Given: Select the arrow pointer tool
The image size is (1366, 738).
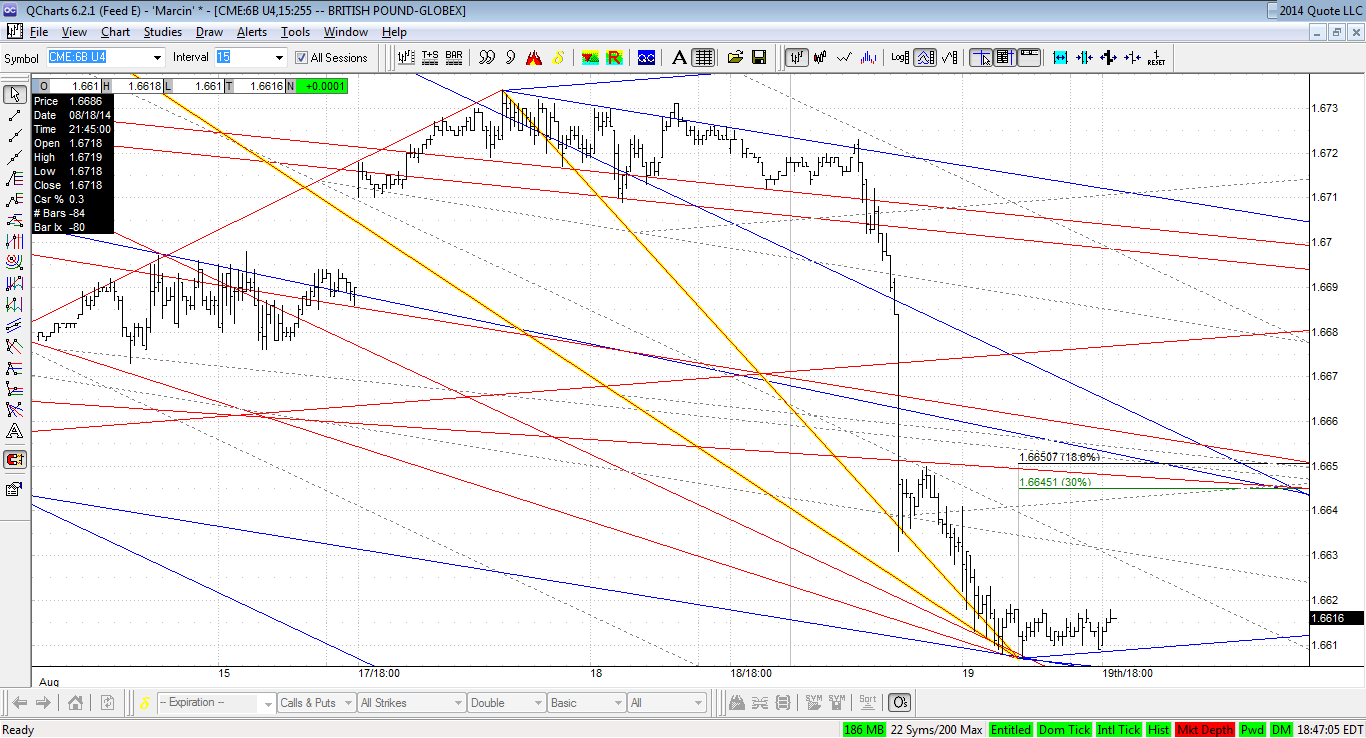Looking at the screenshot, I should (15, 94).
